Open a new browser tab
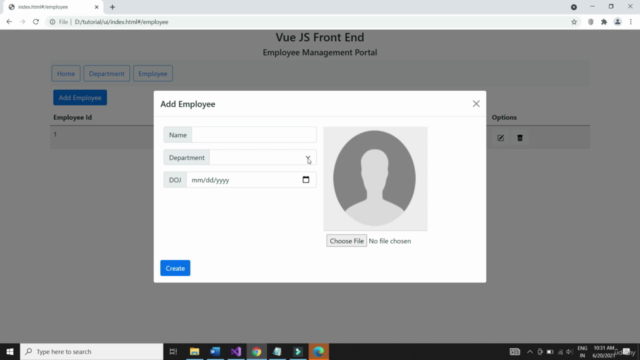This screenshot has width=640, height=360. click(x=112, y=7)
